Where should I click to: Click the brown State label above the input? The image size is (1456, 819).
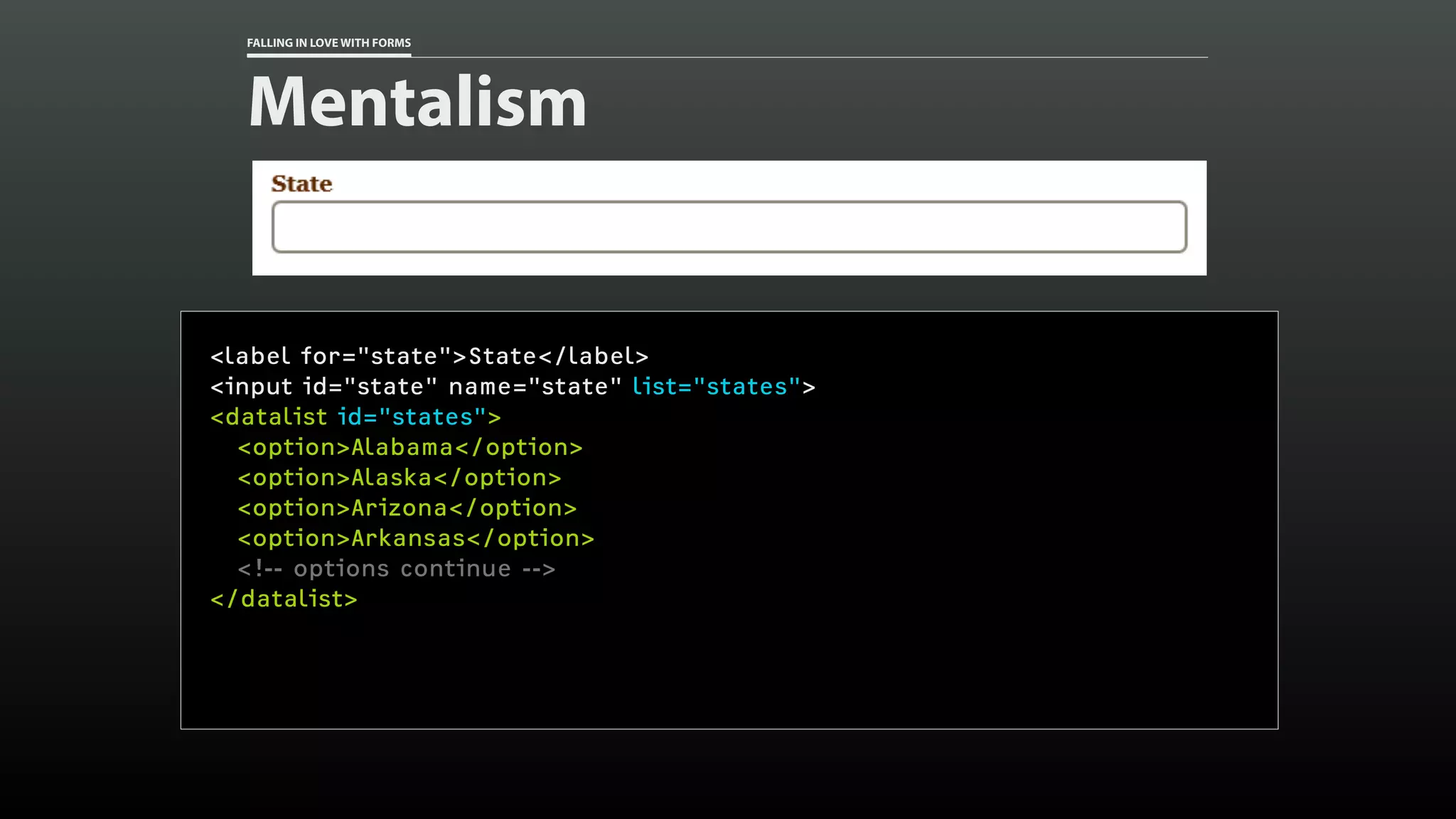point(301,184)
